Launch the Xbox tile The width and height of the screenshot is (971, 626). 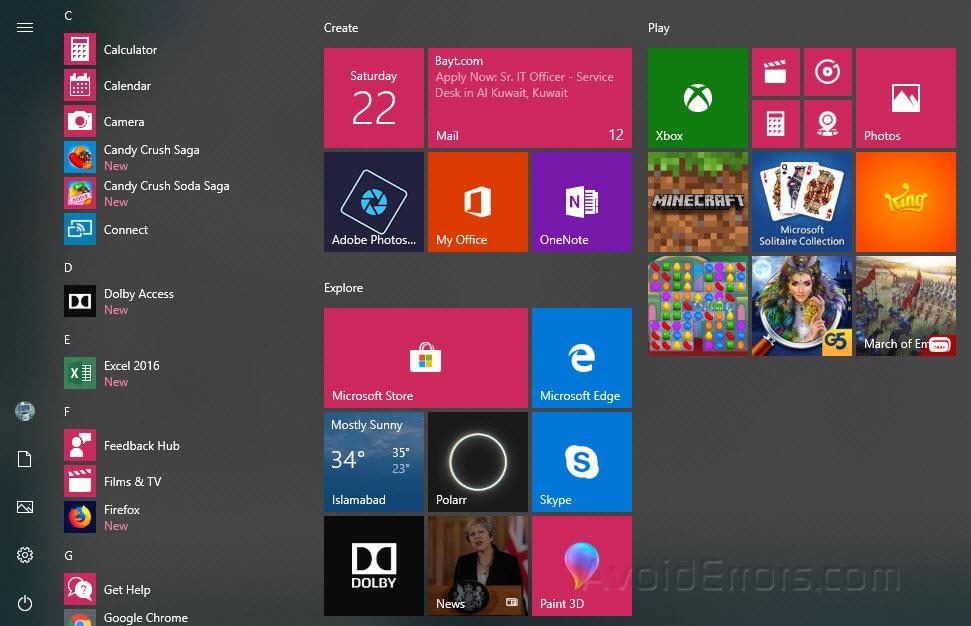pos(697,97)
